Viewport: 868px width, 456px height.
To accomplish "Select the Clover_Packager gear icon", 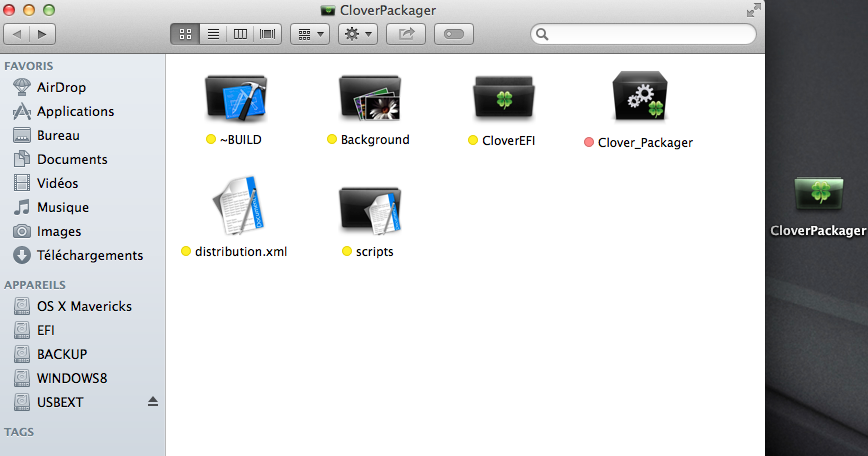I will [x=640, y=96].
